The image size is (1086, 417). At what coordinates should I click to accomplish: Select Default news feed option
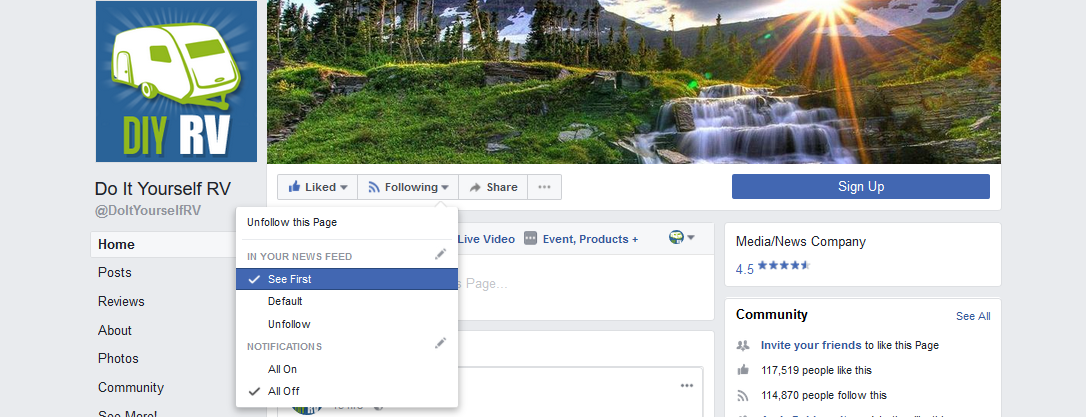347,301
